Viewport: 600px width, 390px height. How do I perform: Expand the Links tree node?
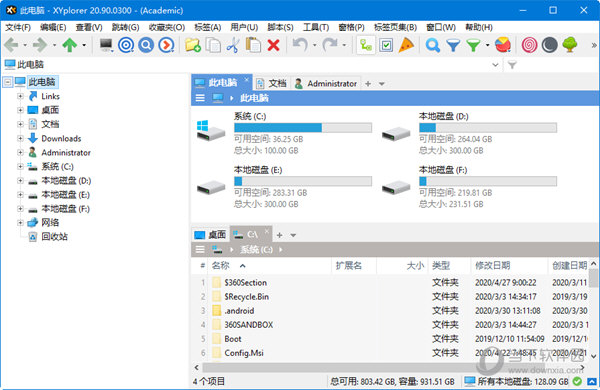[x=20, y=96]
